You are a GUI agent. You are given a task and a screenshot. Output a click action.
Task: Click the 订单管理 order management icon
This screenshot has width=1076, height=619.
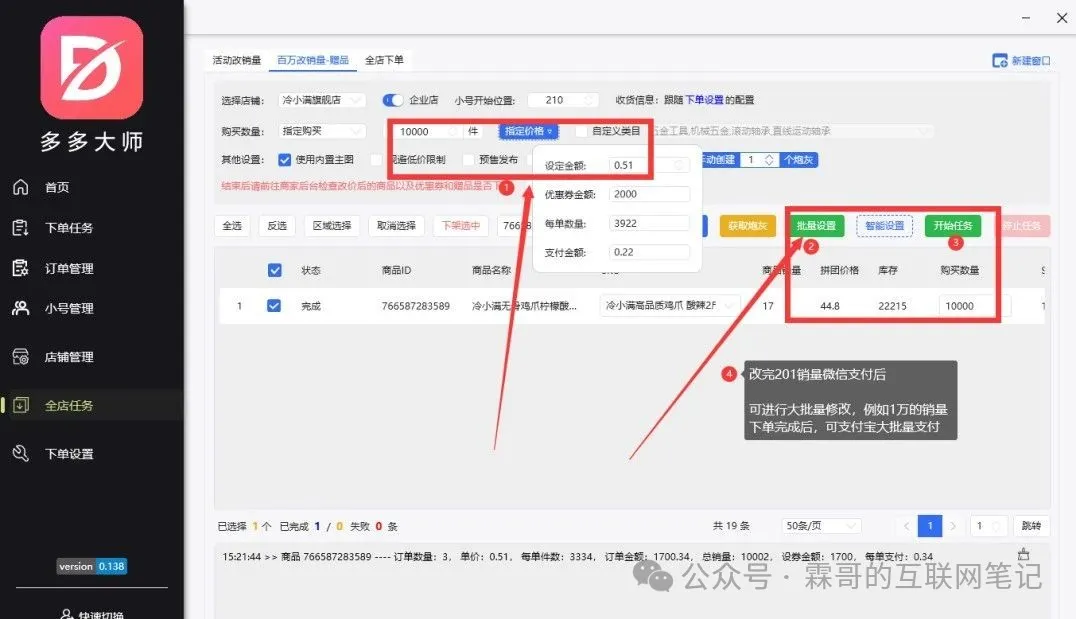(x=20, y=268)
